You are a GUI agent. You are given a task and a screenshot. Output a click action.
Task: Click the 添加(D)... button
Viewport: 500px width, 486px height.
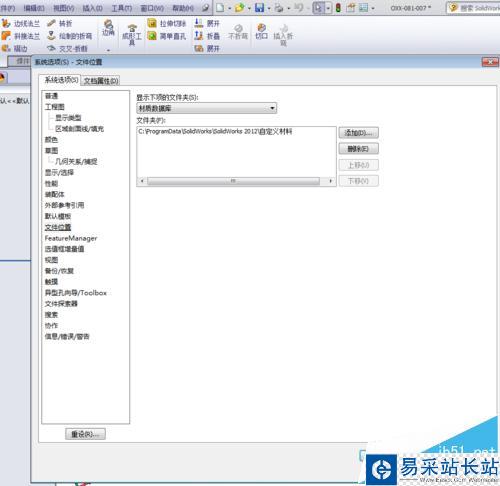pos(358,133)
